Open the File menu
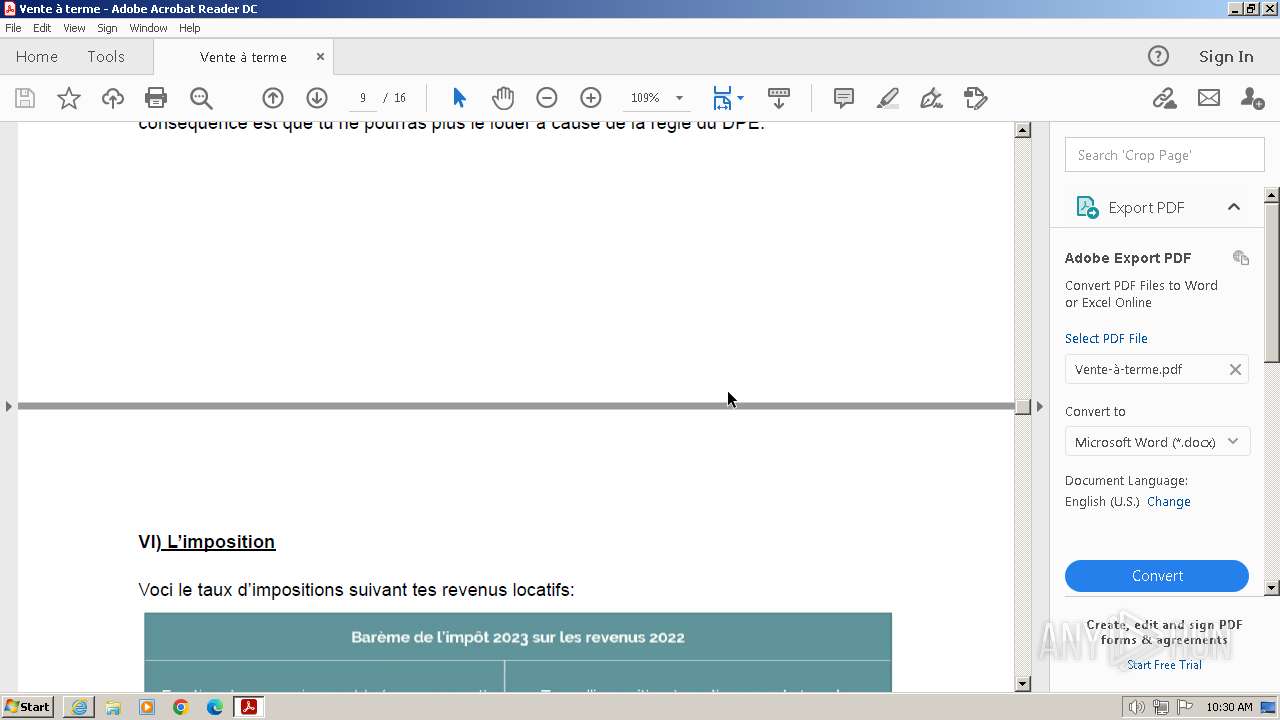 click(13, 28)
